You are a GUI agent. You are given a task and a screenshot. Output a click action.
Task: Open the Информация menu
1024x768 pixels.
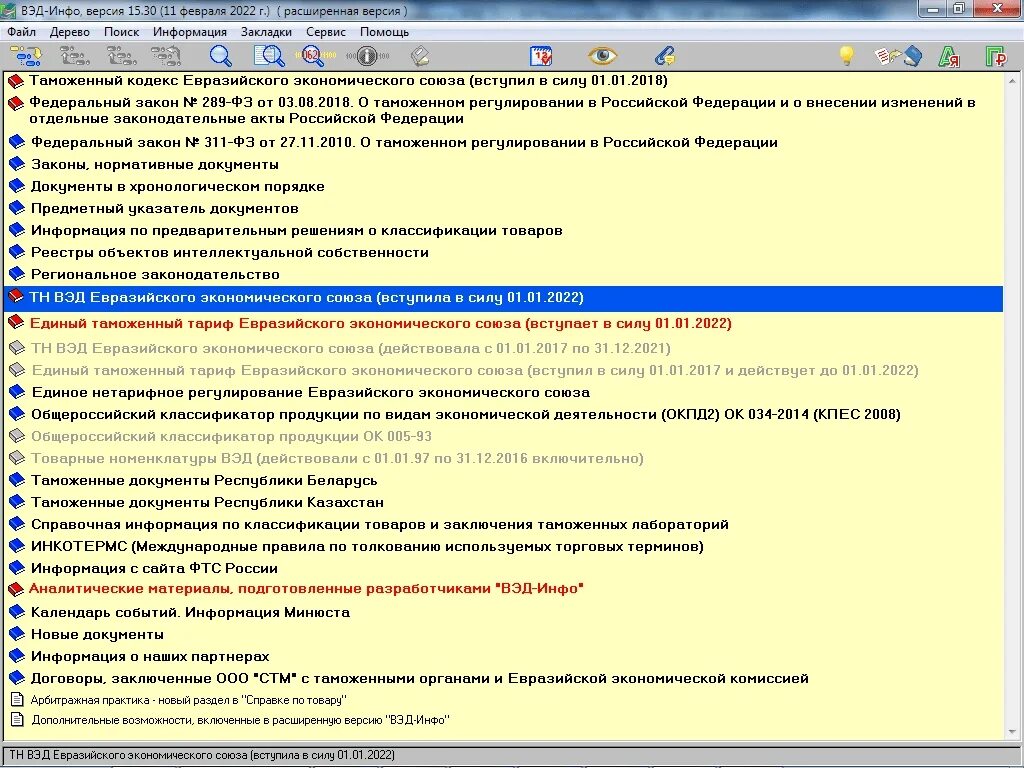(190, 32)
